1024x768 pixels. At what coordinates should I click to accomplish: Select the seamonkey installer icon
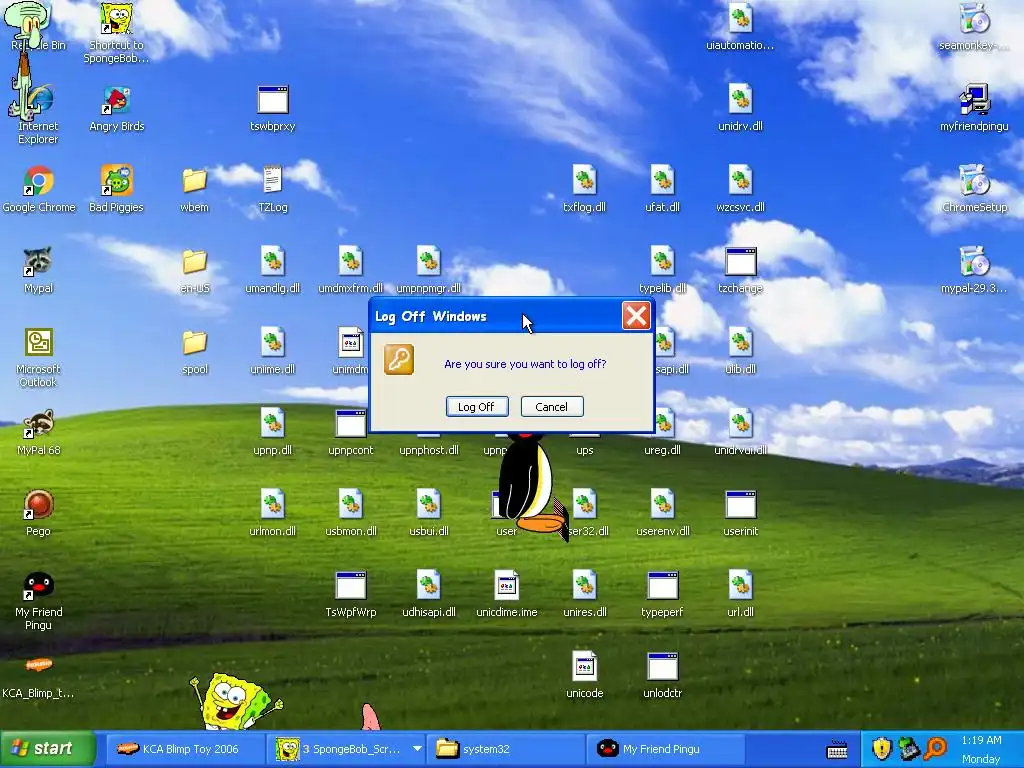click(974, 27)
